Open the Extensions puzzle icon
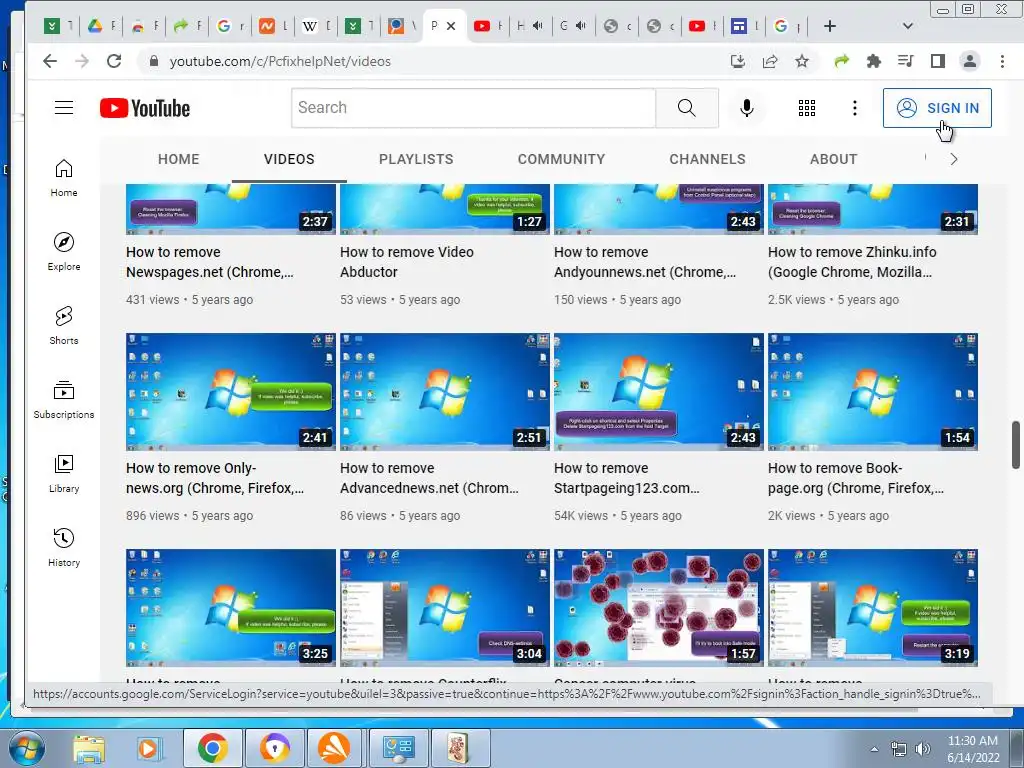This screenshot has width=1024, height=768. pyautogui.click(x=873, y=61)
